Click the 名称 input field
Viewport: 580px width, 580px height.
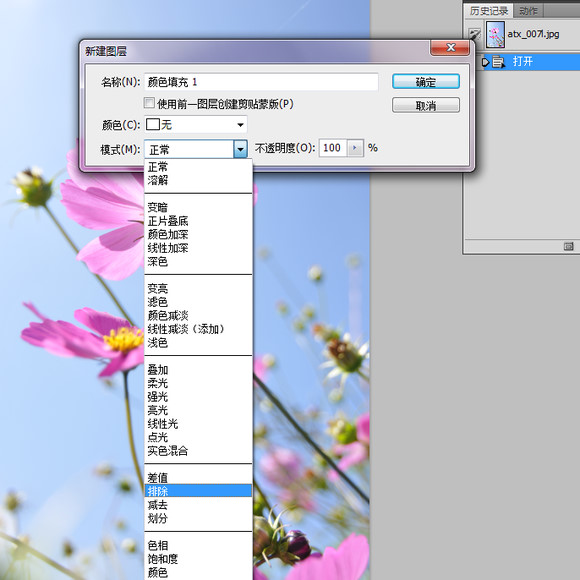[261, 82]
